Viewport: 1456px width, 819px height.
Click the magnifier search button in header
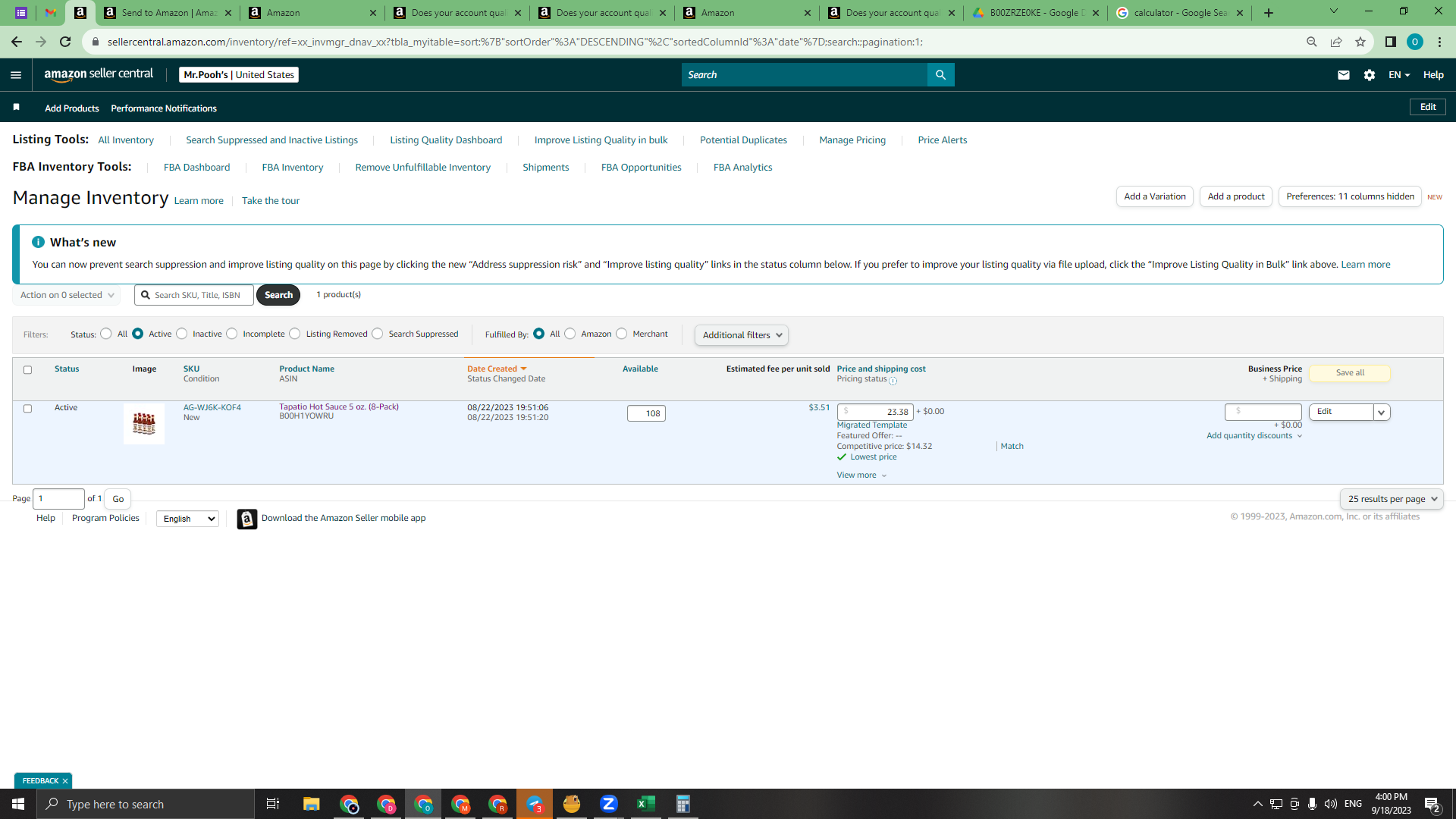(x=940, y=74)
